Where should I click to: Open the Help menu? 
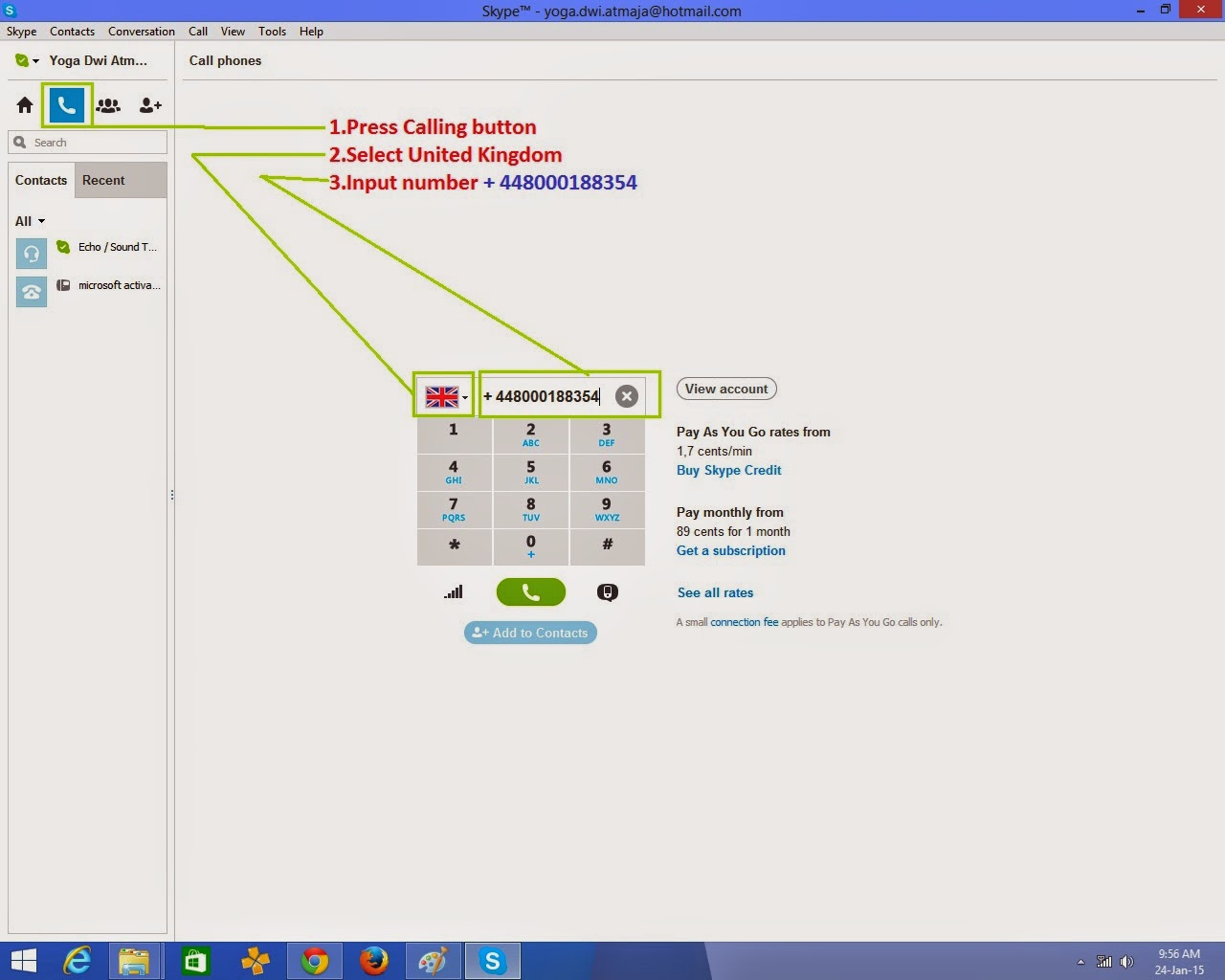pyautogui.click(x=311, y=32)
